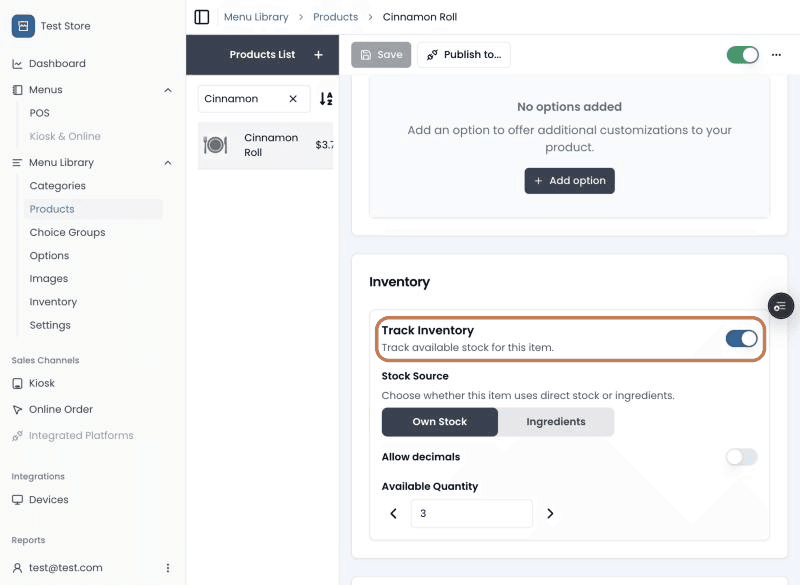Viewport: 800px width, 585px height.
Task: Follow the Menu Library breadcrumb link
Action: pyautogui.click(x=256, y=17)
